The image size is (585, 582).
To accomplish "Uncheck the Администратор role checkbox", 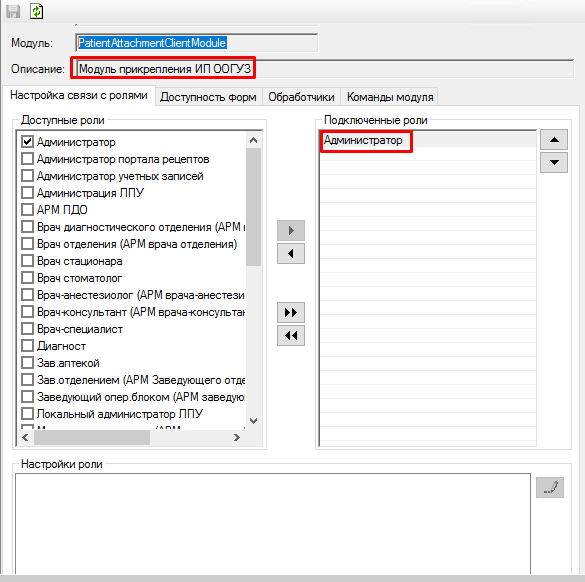I will coord(27,141).
